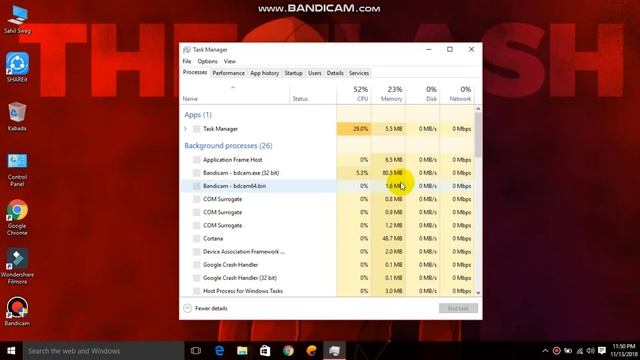Sort by the Memory column header

389,94
